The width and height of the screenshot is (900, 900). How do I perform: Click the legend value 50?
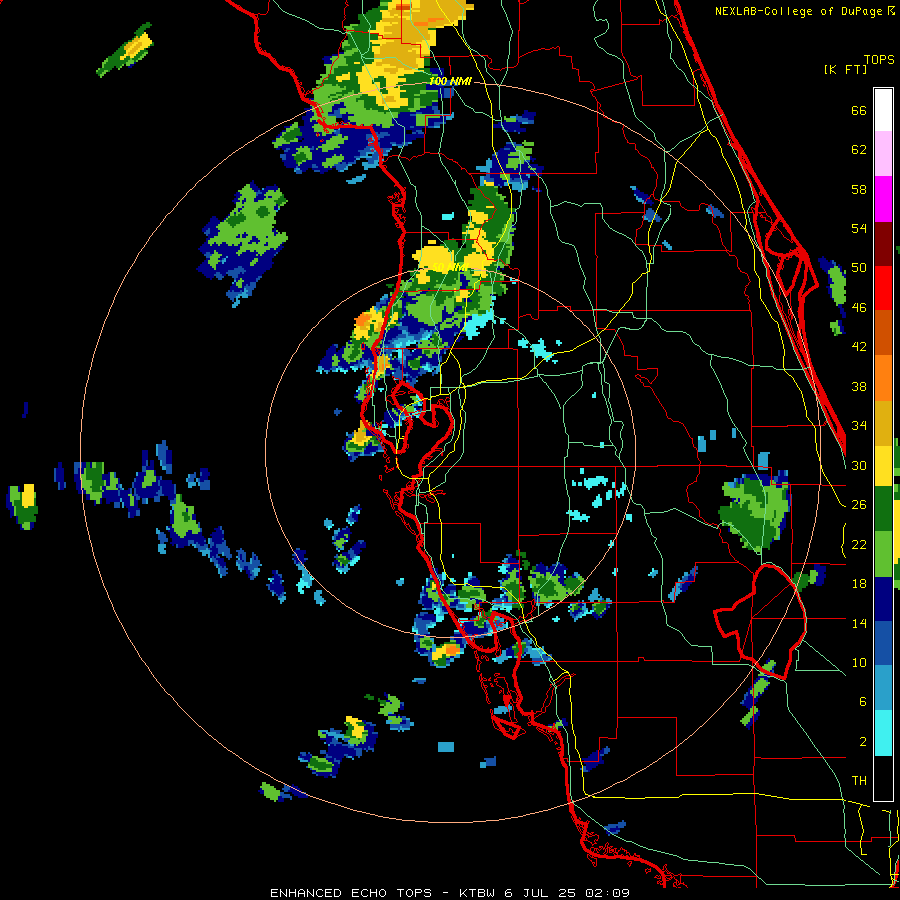tap(859, 269)
